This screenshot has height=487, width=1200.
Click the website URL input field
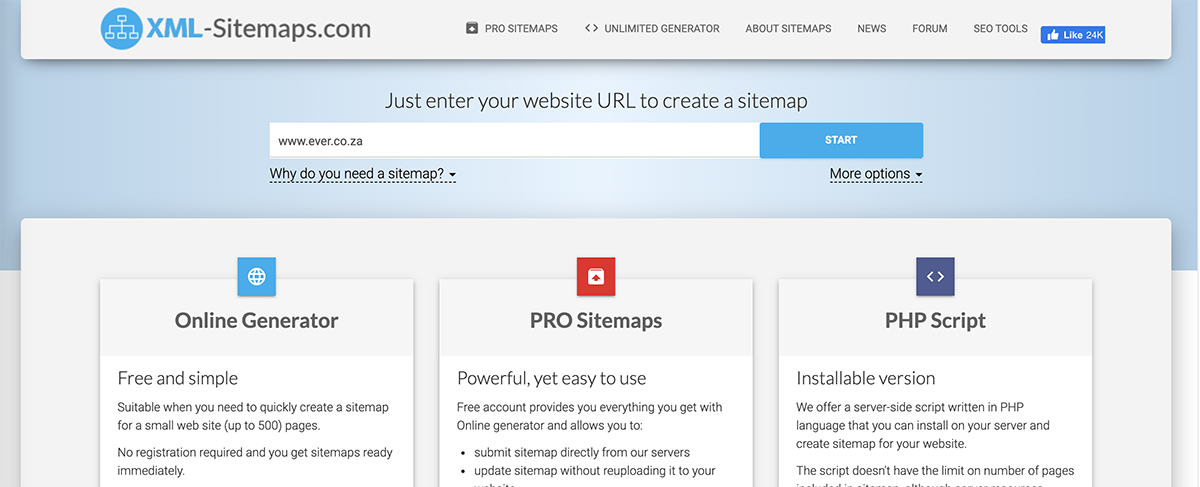click(x=514, y=140)
